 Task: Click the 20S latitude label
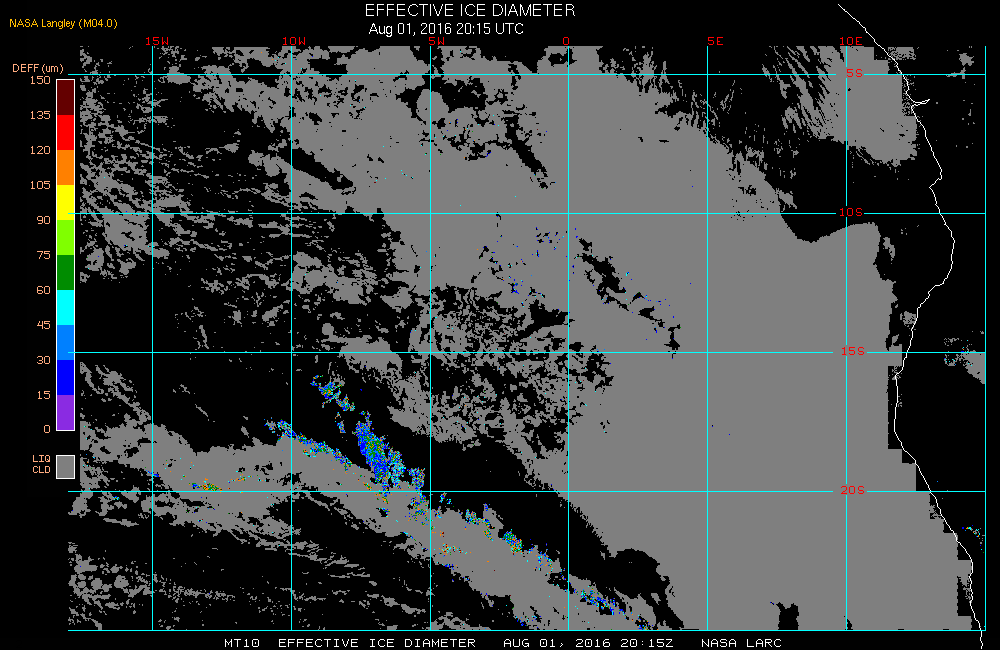point(853,491)
